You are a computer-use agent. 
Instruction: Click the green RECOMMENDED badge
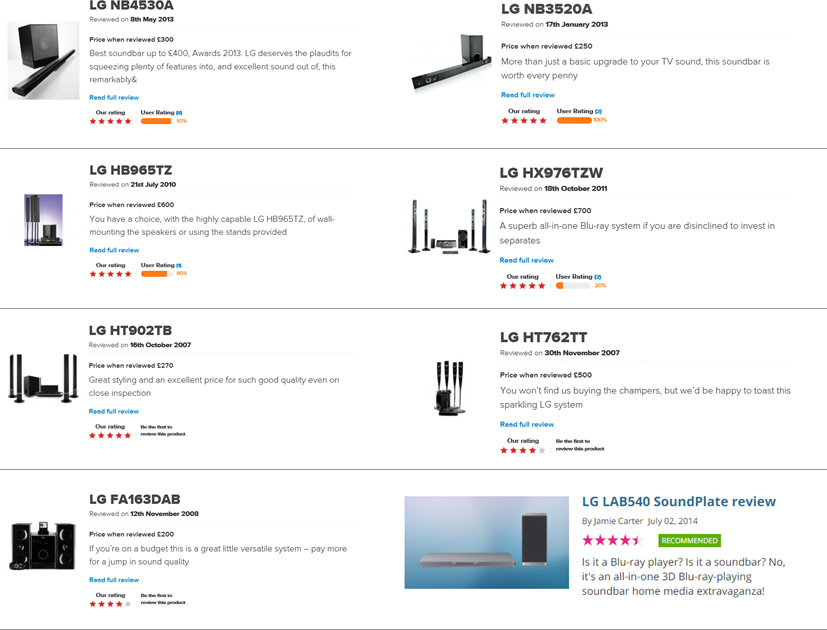689,541
